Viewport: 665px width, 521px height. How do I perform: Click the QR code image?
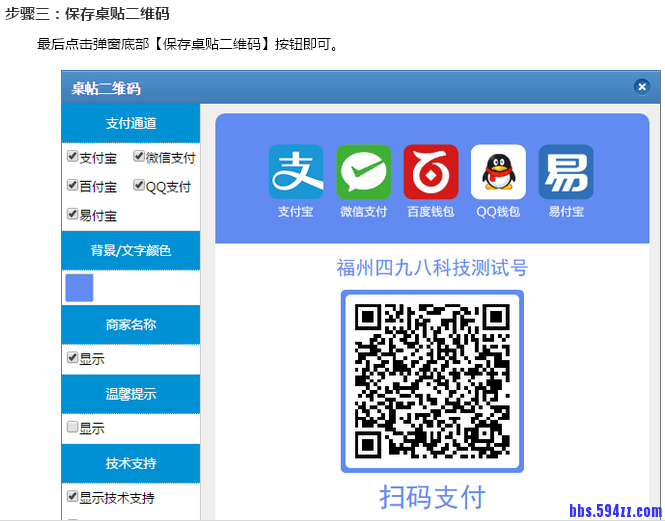pyautogui.click(x=432, y=381)
